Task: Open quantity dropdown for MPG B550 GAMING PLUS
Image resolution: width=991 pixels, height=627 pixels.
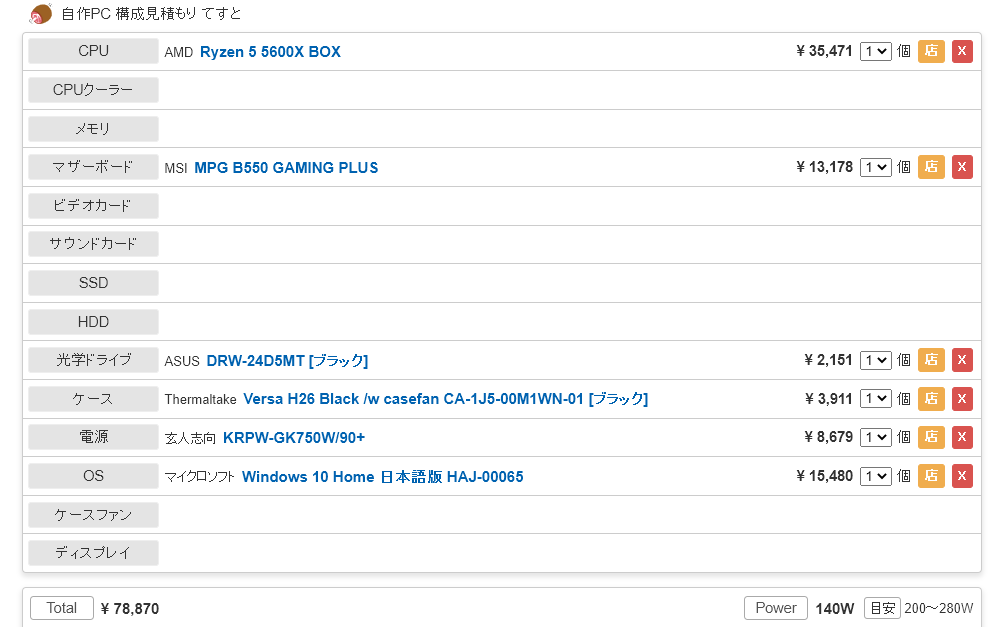Action: (x=875, y=167)
